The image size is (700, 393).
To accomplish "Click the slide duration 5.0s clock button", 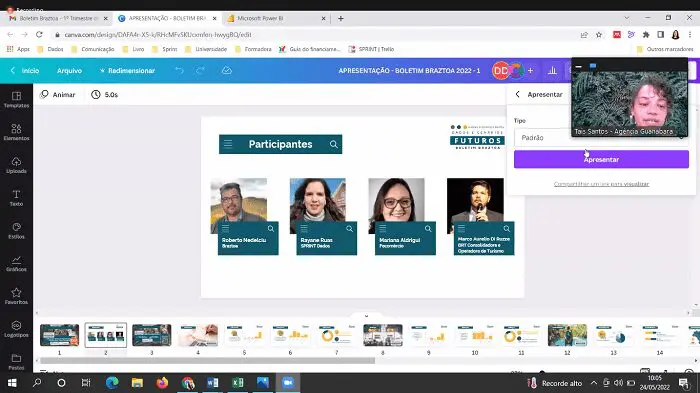I will point(104,95).
